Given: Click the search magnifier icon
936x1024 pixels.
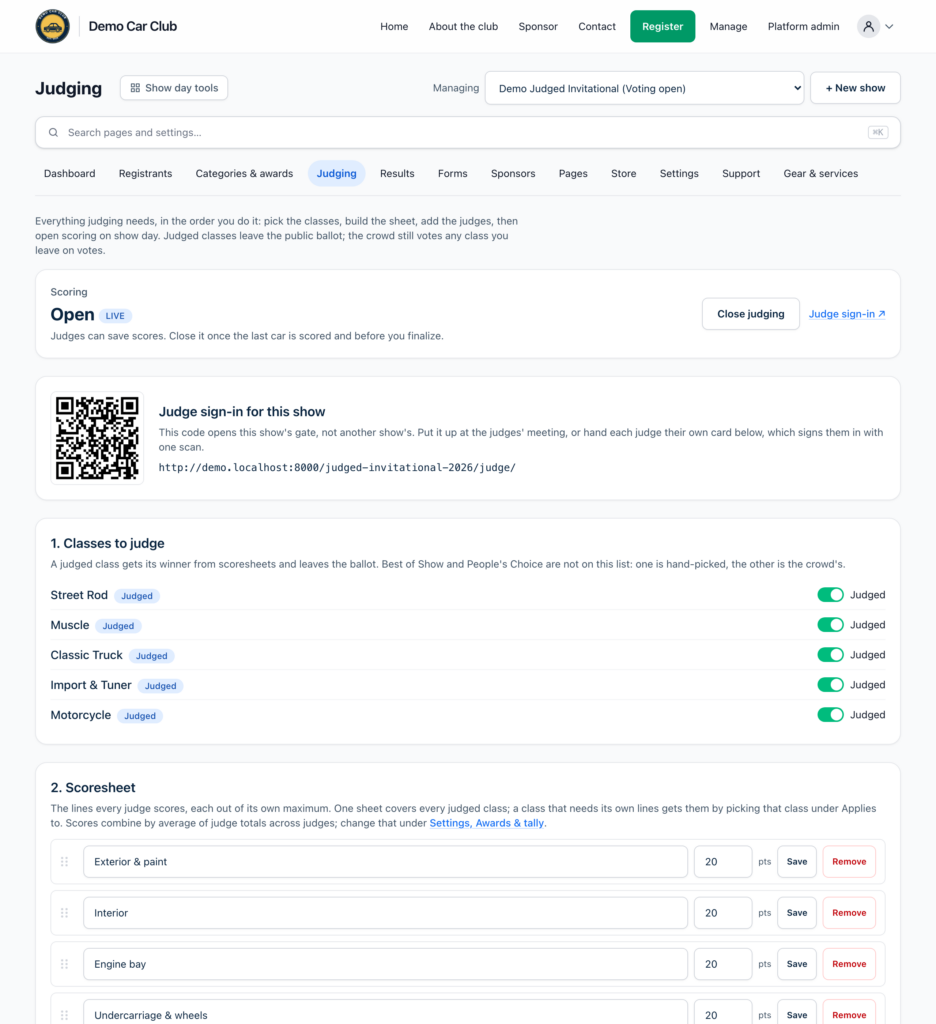Looking at the screenshot, I should tap(54, 133).
